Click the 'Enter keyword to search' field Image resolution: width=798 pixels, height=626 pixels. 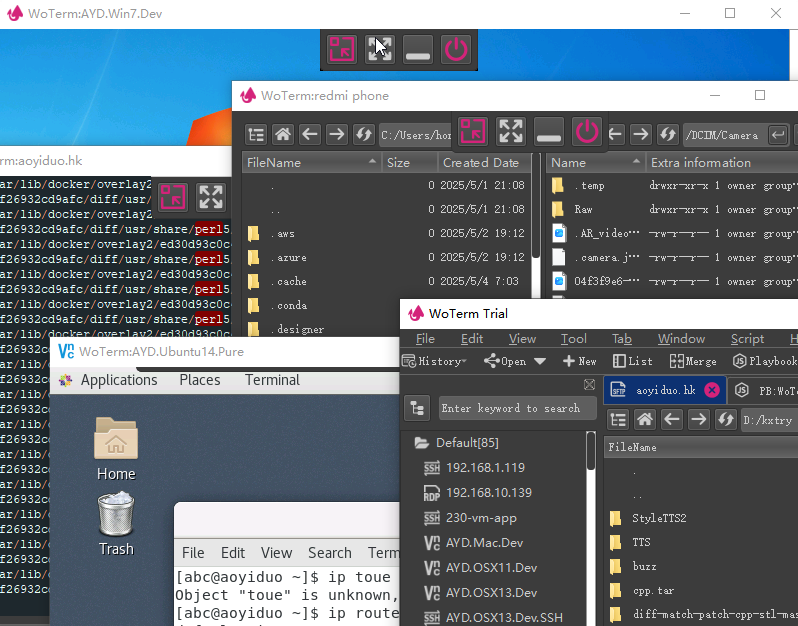click(510, 408)
